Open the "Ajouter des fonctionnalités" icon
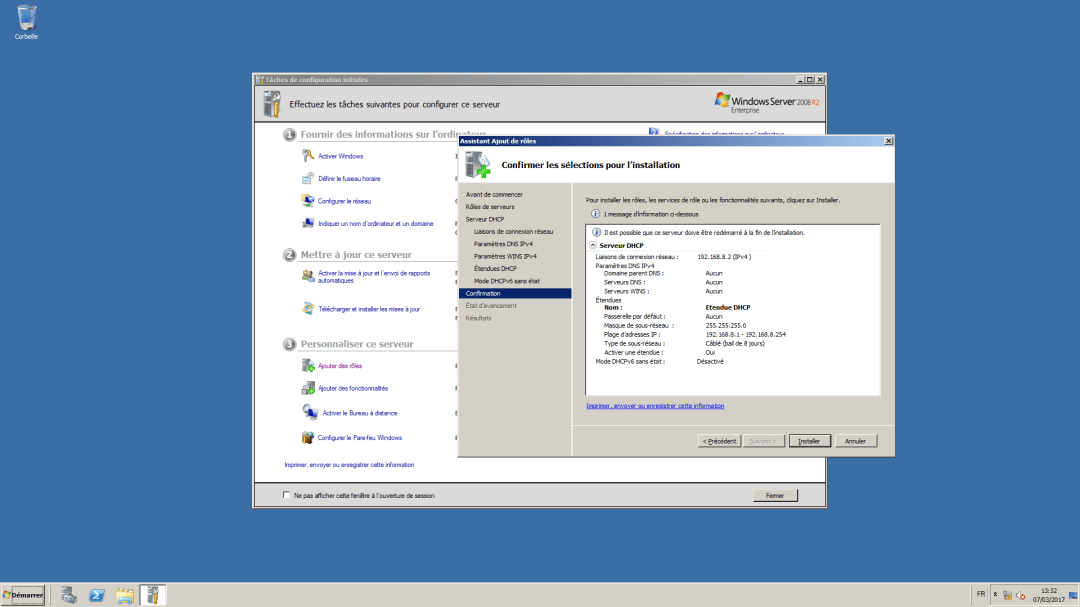Screen dimensions: 1080x607 (306, 388)
